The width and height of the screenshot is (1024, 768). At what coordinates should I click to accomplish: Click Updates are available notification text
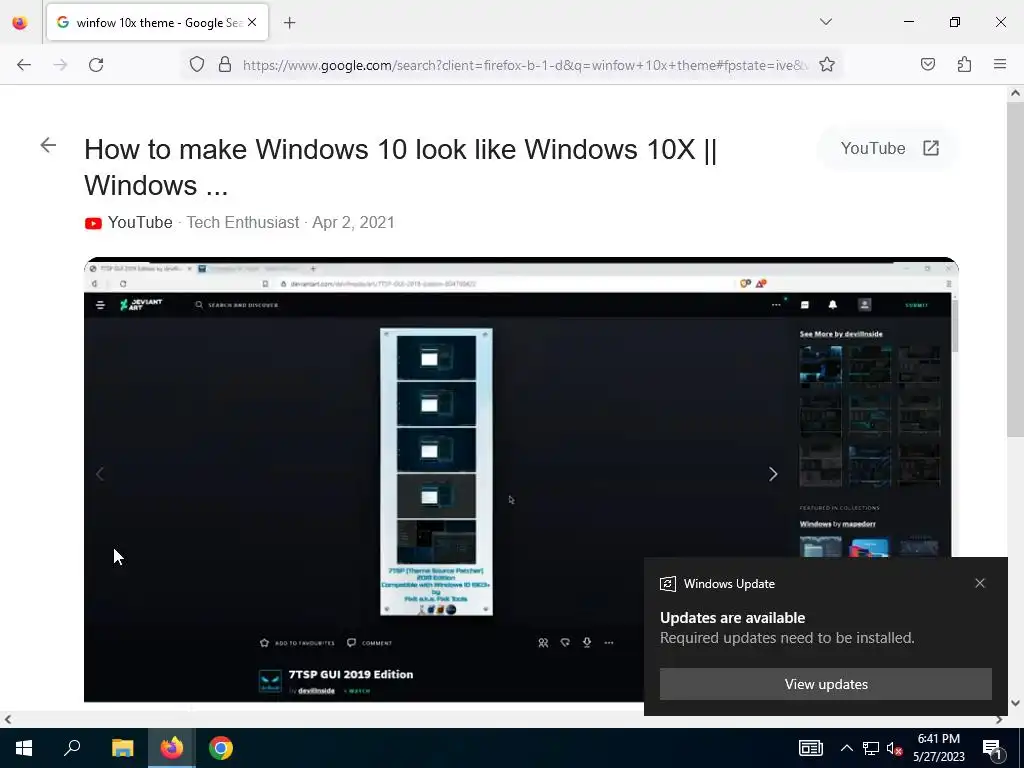[x=732, y=618]
